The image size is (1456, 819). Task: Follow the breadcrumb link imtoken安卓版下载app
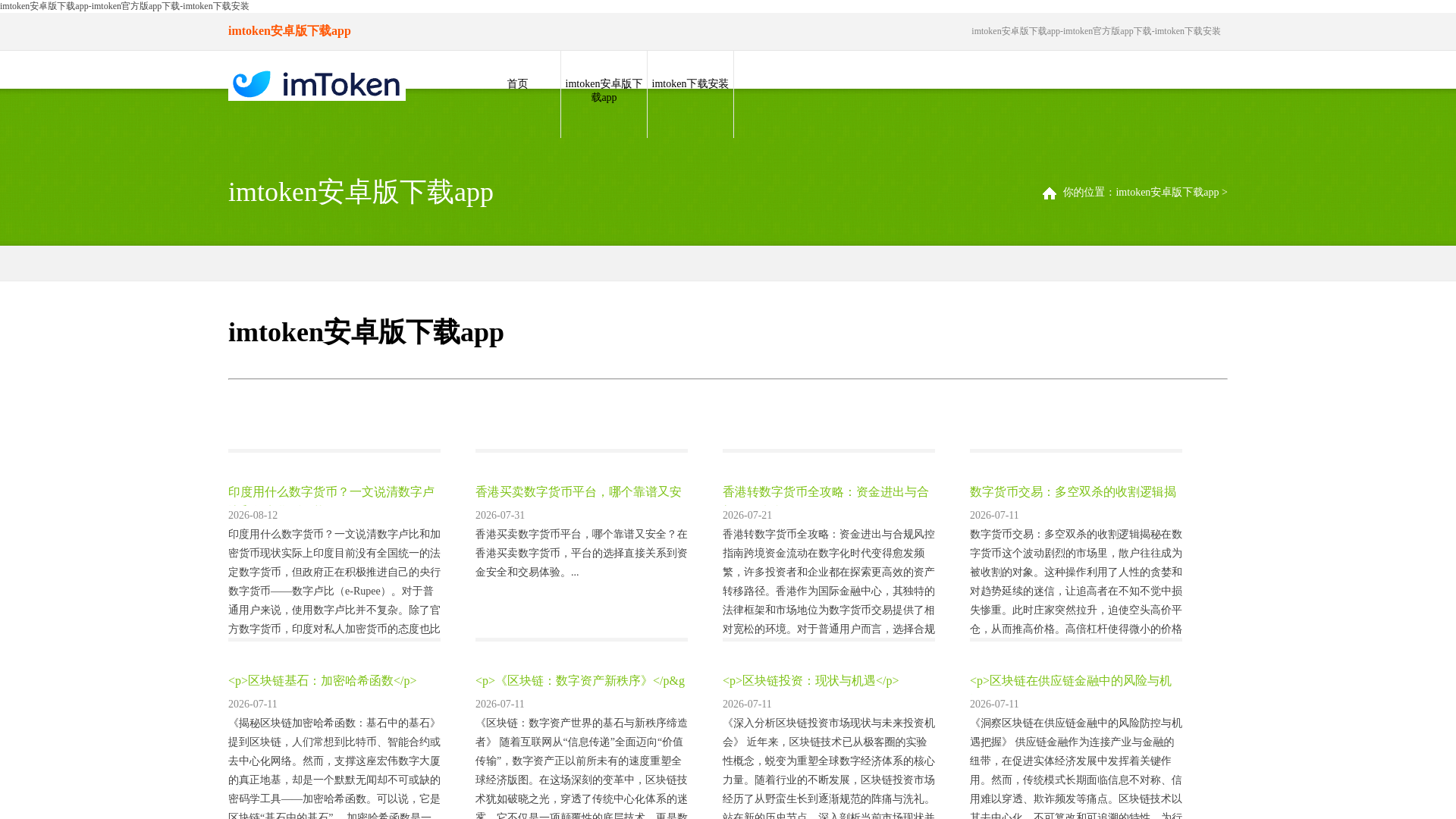coord(1168,193)
